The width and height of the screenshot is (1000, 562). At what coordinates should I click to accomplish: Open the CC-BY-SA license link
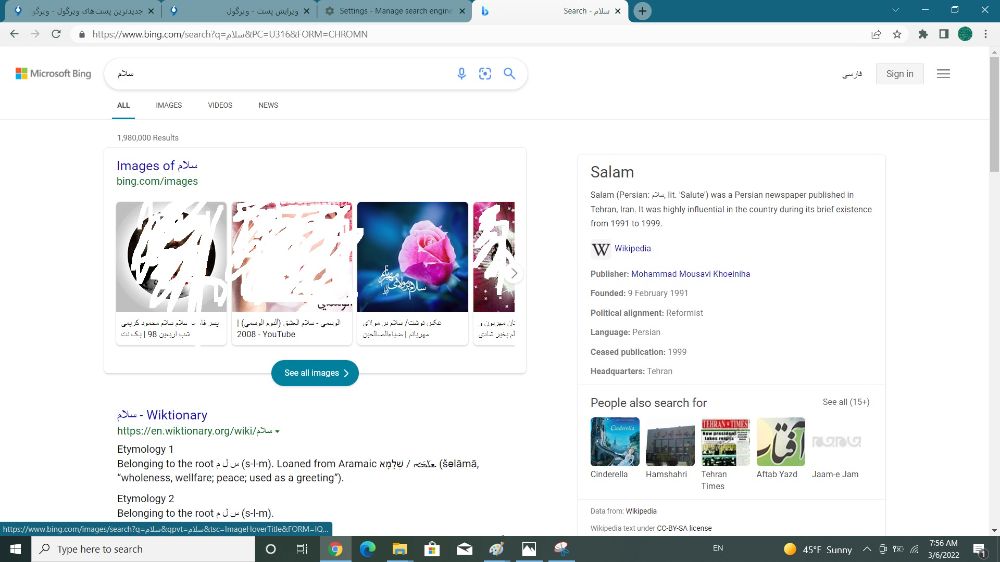tap(684, 528)
